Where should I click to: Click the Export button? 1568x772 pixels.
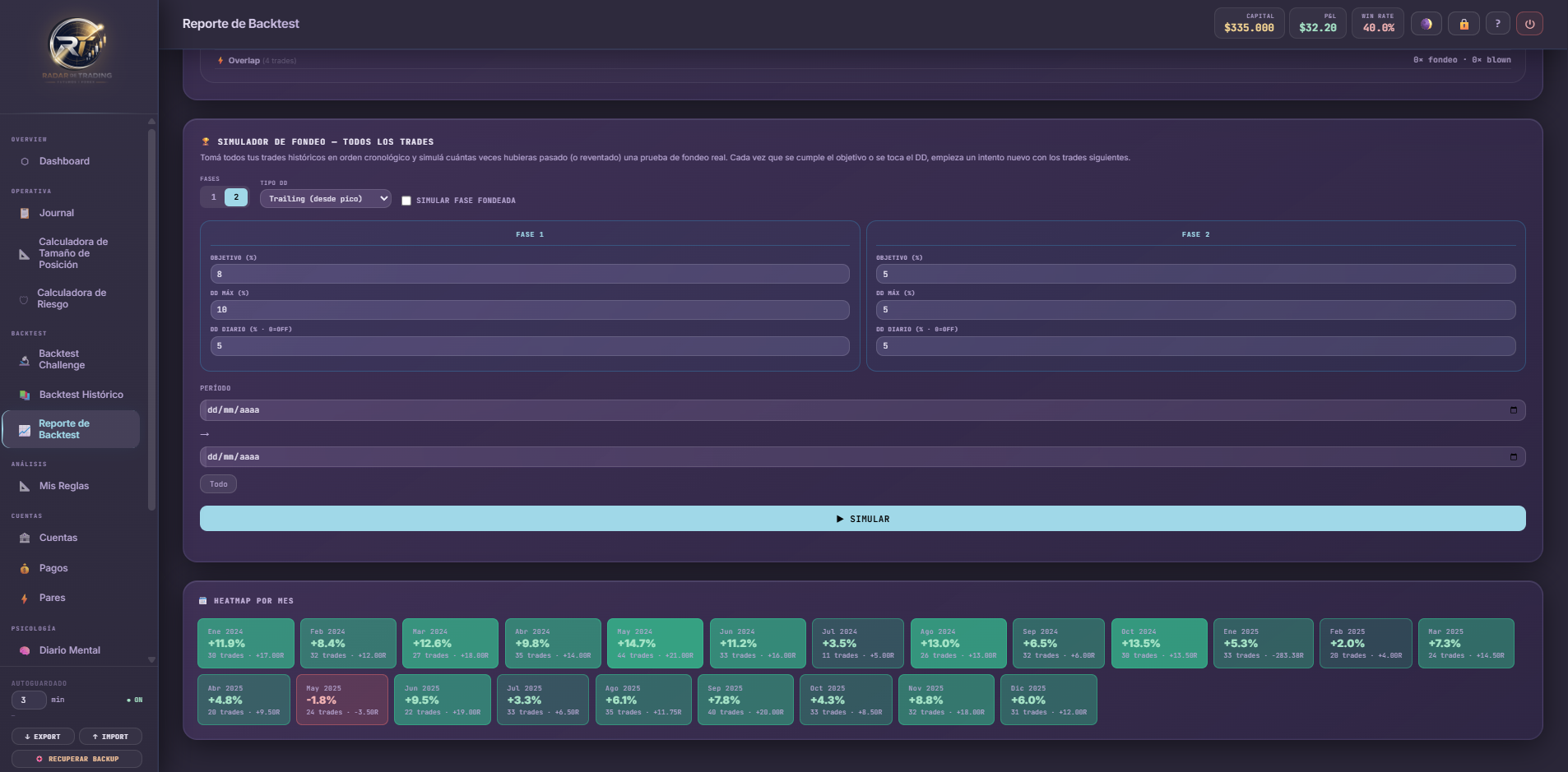pyautogui.click(x=43, y=737)
